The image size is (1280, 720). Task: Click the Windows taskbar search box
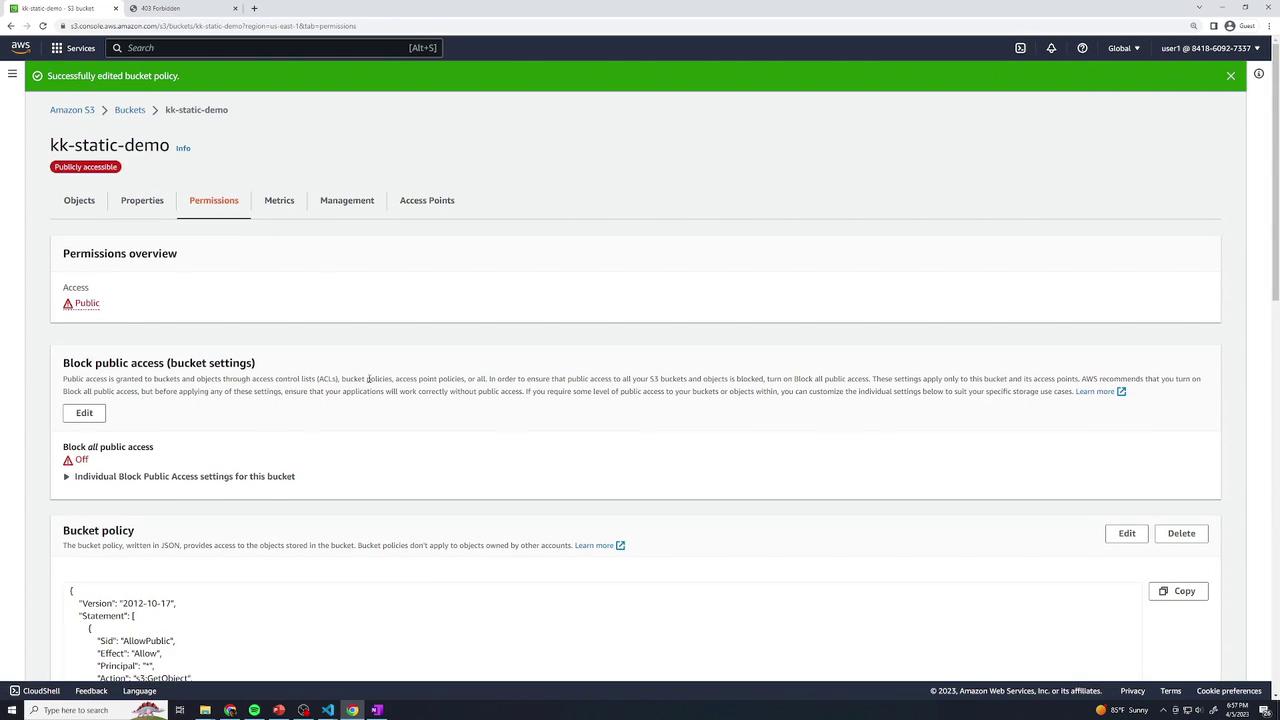(x=98, y=710)
